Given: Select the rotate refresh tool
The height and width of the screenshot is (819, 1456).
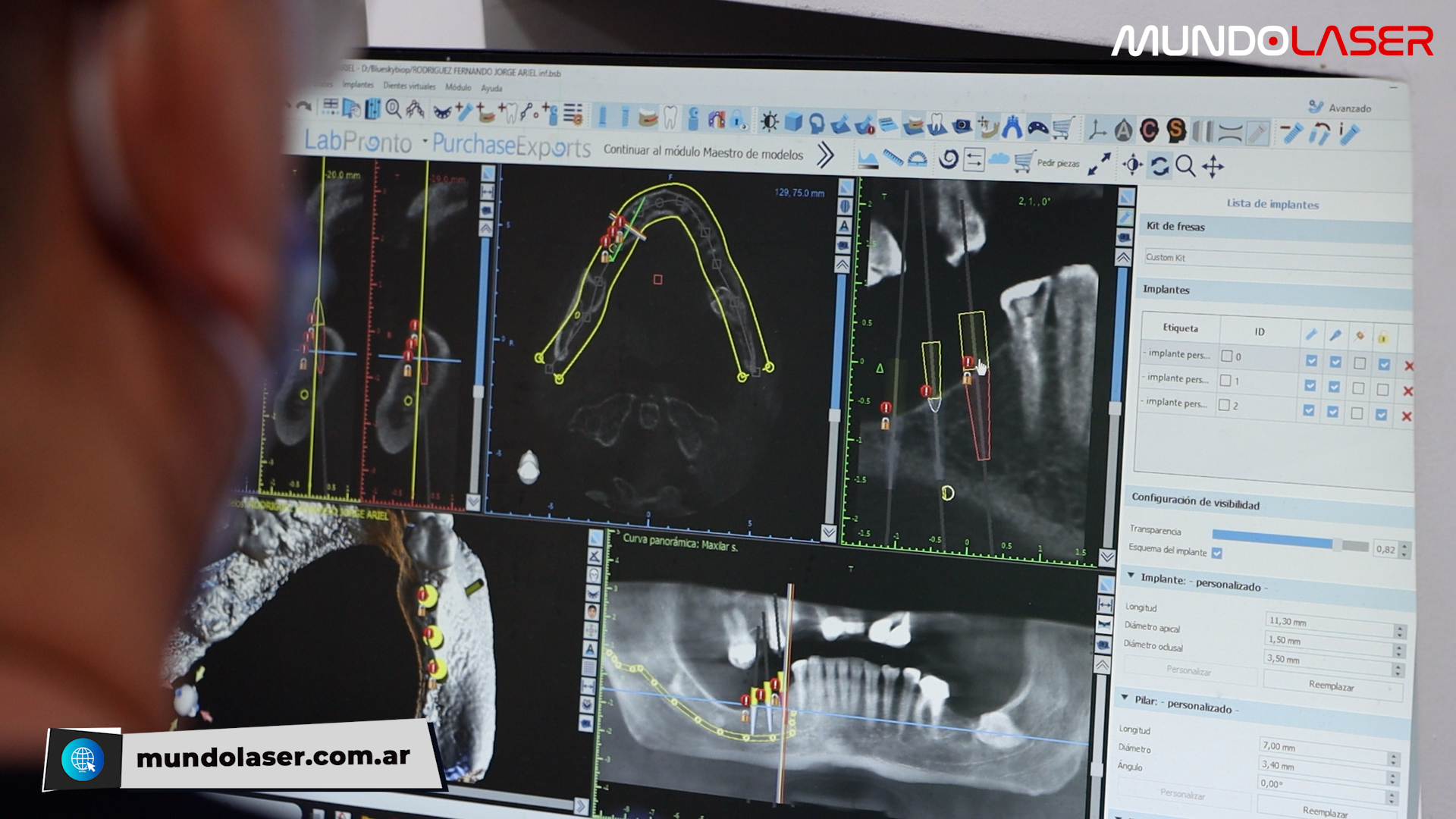Looking at the screenshot, I should tap(1159, 165).
